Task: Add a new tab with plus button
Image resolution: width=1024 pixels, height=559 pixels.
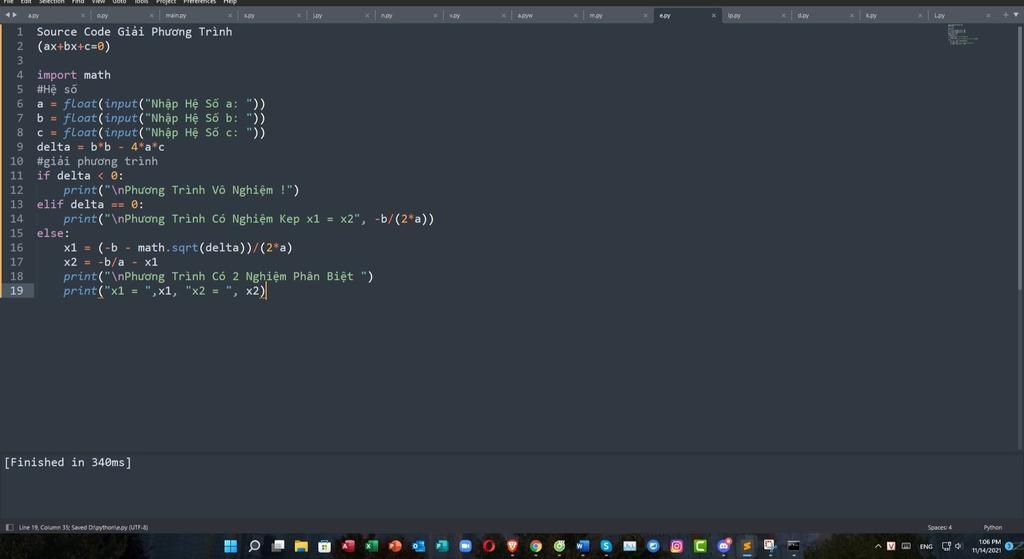Action: [1006, 14]
